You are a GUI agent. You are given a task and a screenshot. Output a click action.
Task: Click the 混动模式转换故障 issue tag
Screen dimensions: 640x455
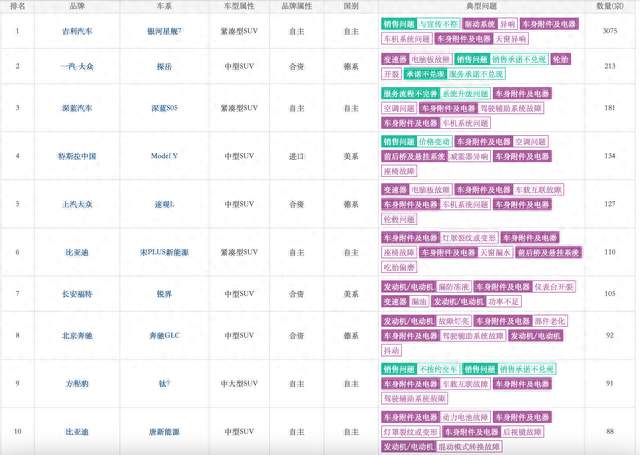(469, 447)
